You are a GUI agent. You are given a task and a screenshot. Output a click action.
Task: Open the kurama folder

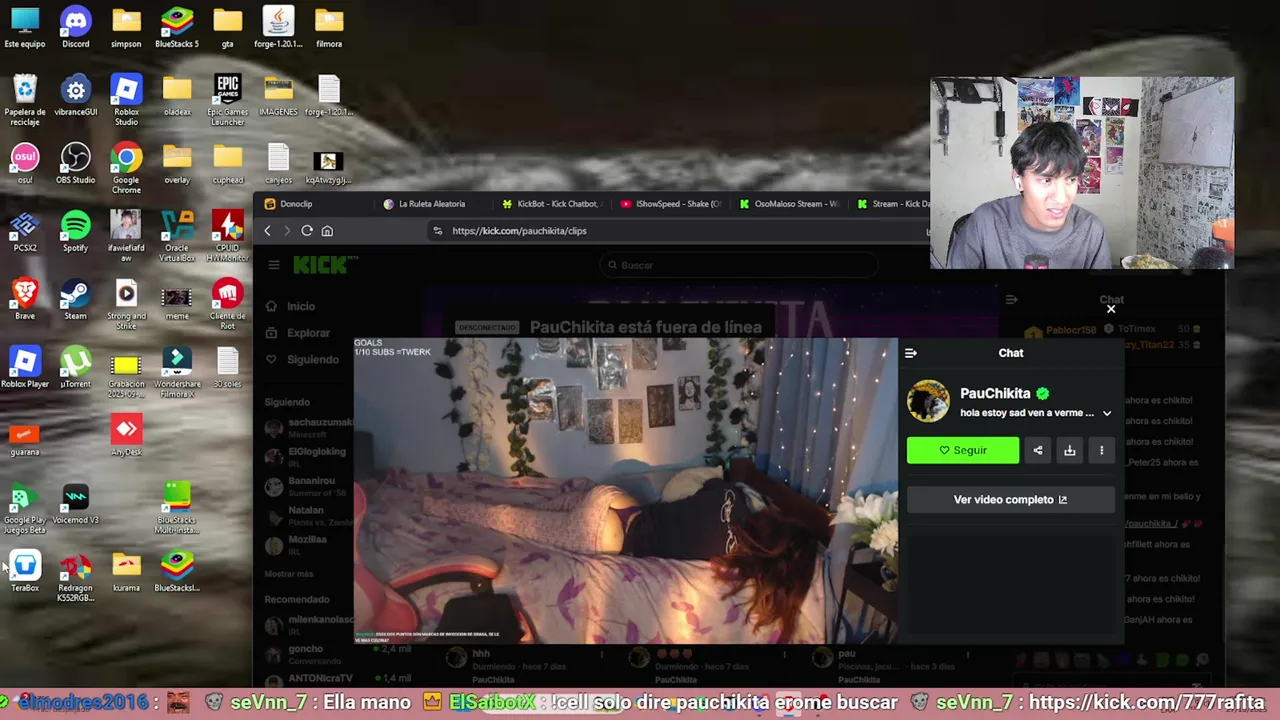126,571
